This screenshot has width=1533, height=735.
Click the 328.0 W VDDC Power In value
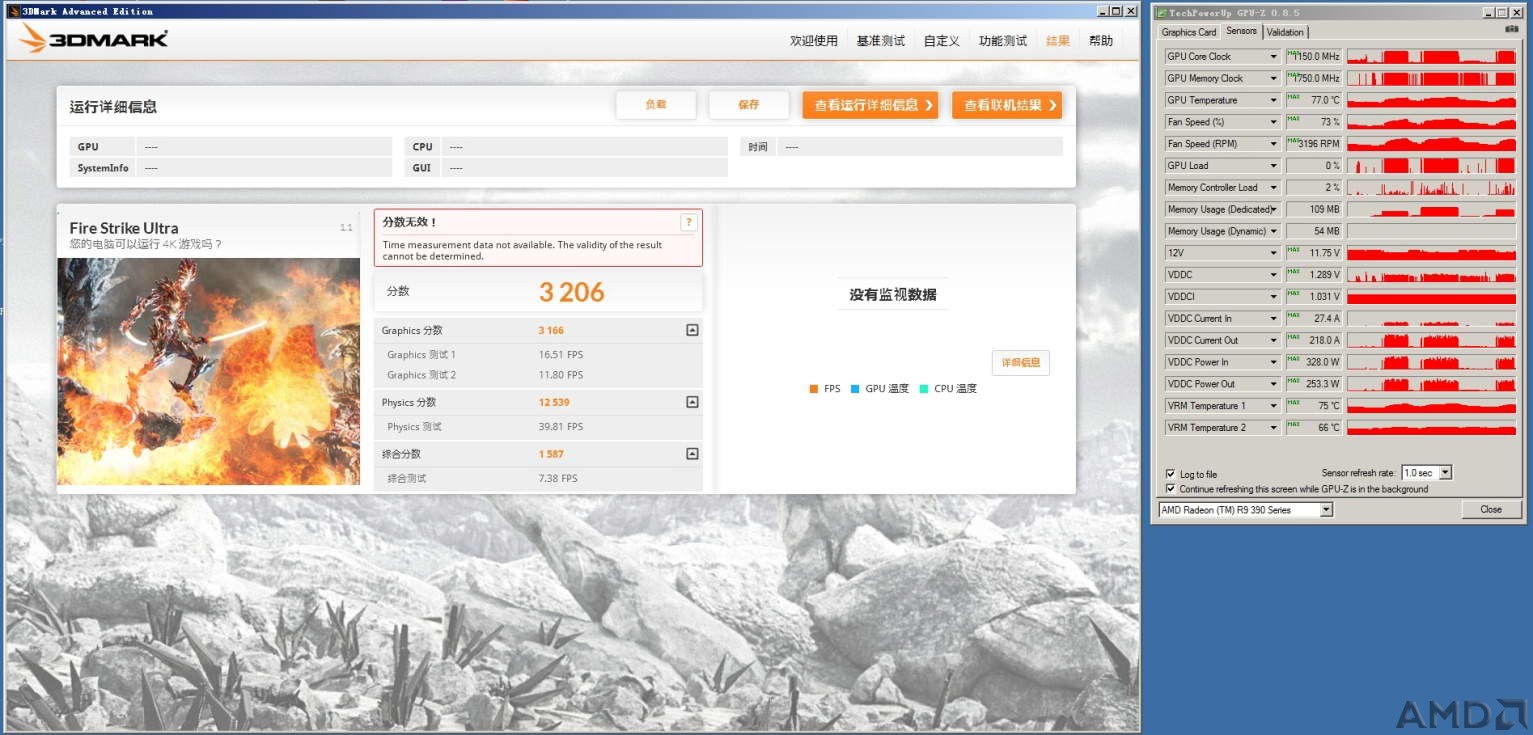[1323, 362]
